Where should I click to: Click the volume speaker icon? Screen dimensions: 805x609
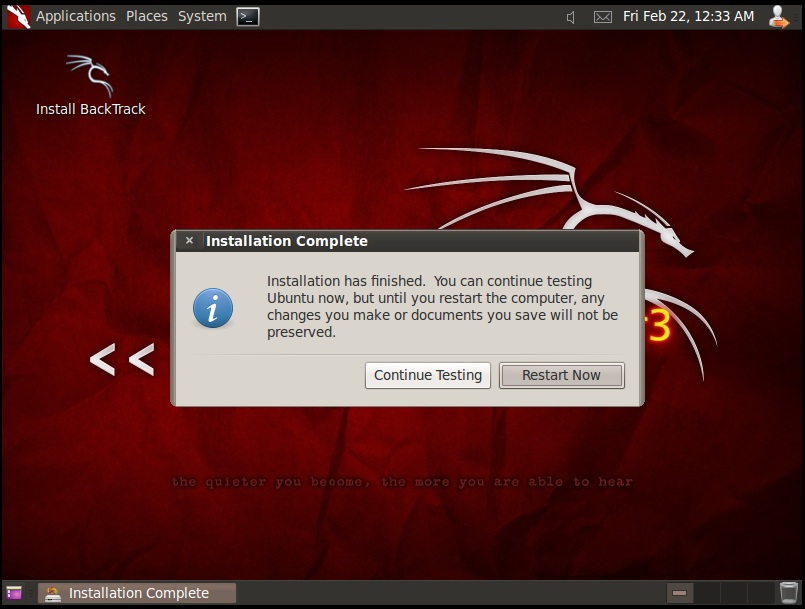pyautogui.click(x=570, y=17)
